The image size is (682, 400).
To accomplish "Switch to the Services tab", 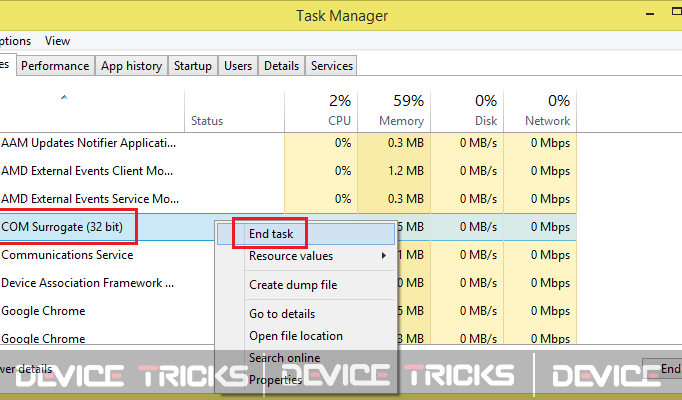I will 331,66.
